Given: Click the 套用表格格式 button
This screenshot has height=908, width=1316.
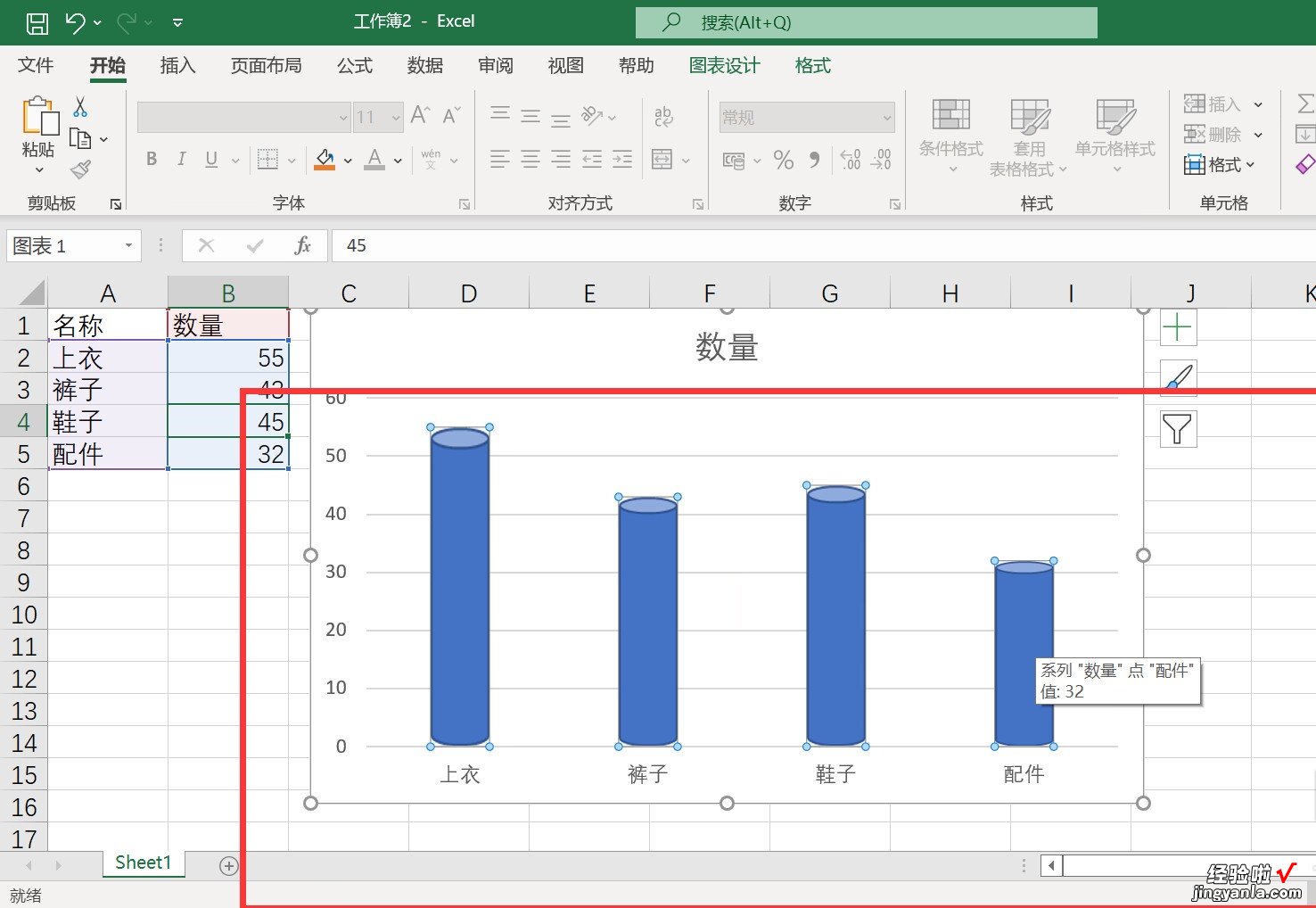Looking at the screenshot, I should [x=1029, y=136].
